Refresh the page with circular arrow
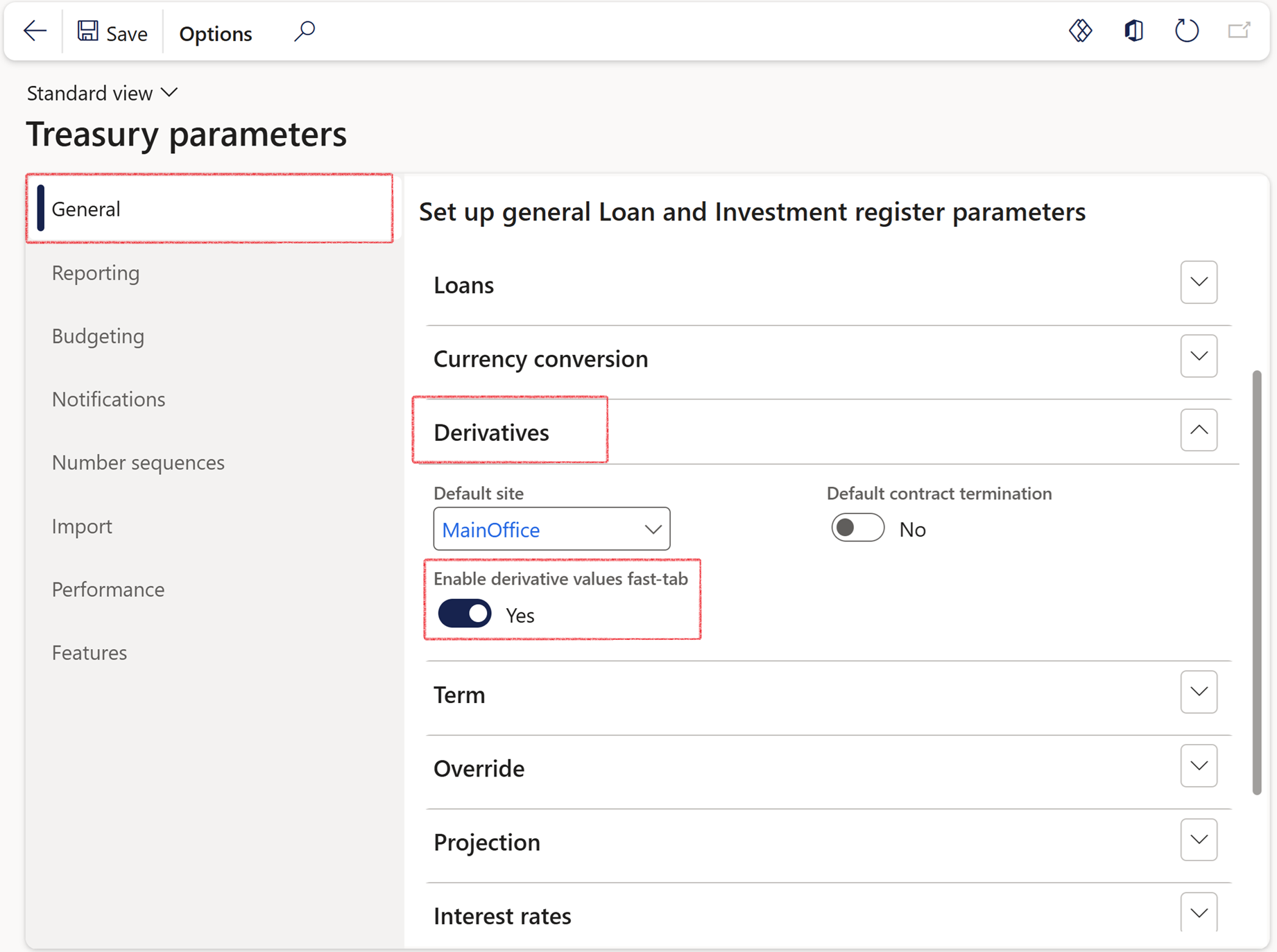Image resolution: width=1277 pixels, height=952 pixels. [1186, 31]
